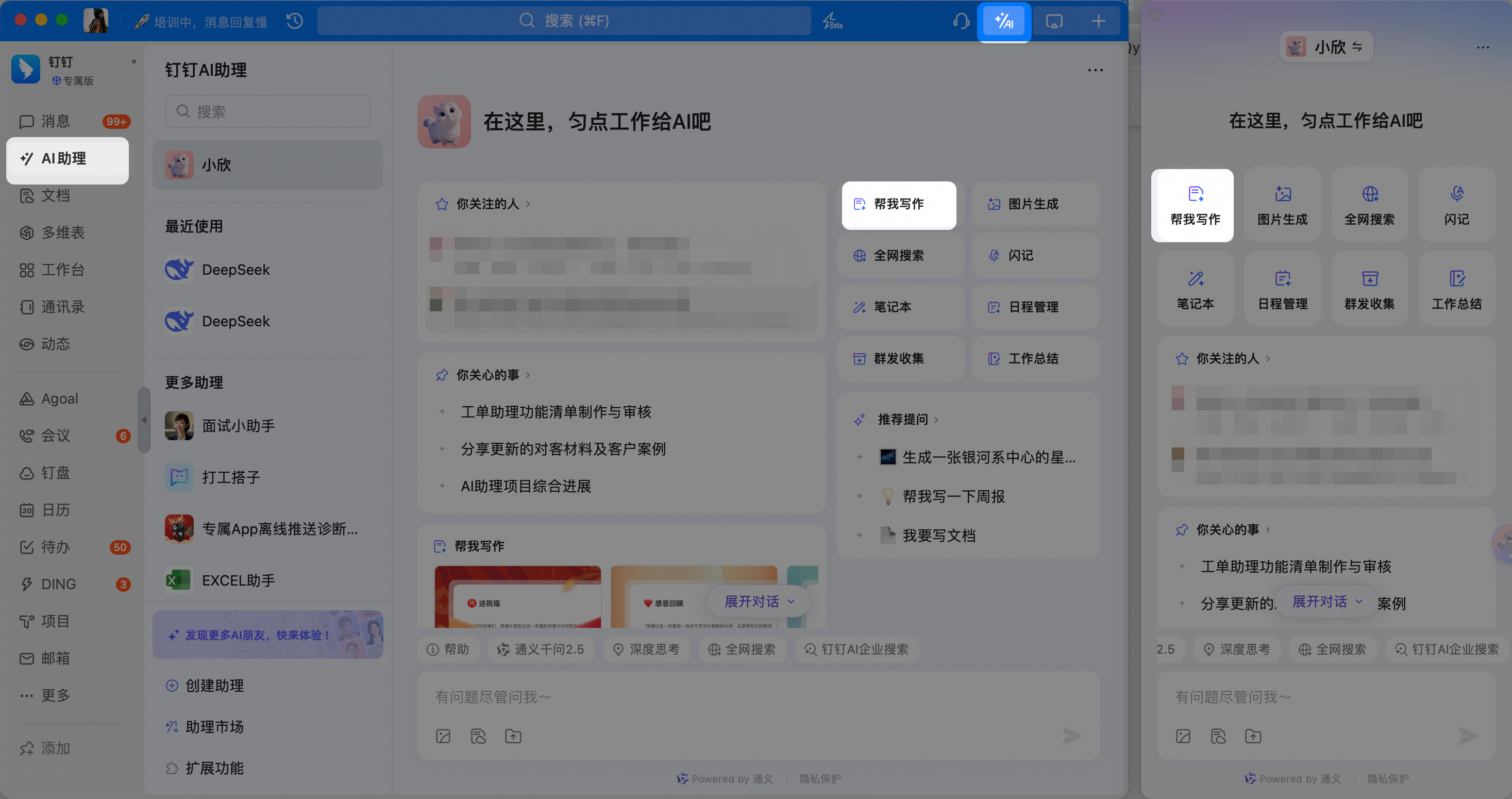Screen dimensions: 1512x799
Task: Click 帮我写作 card in main panel
Action: [899, 204]
